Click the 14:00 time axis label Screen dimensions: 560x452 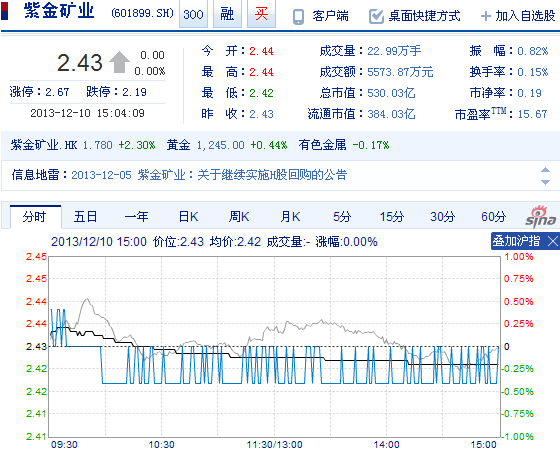click(386, 445)
